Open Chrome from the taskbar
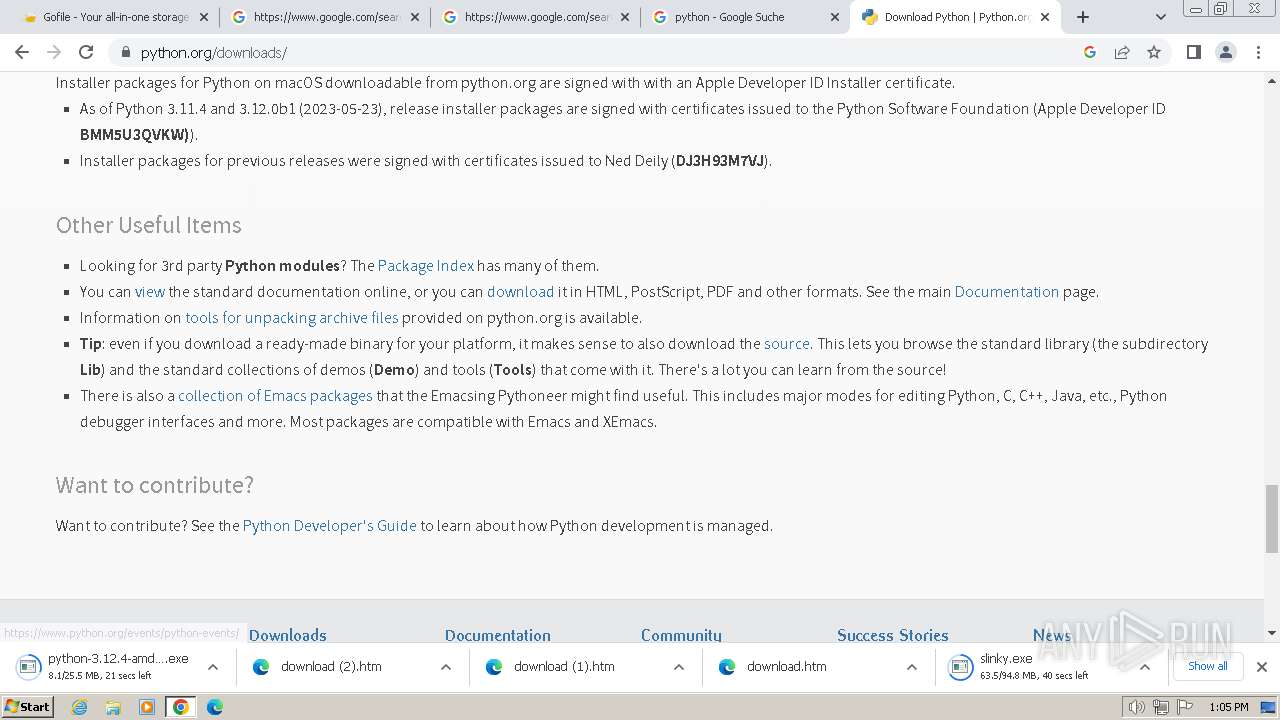1280x720 pixels. tap(180, 707)
